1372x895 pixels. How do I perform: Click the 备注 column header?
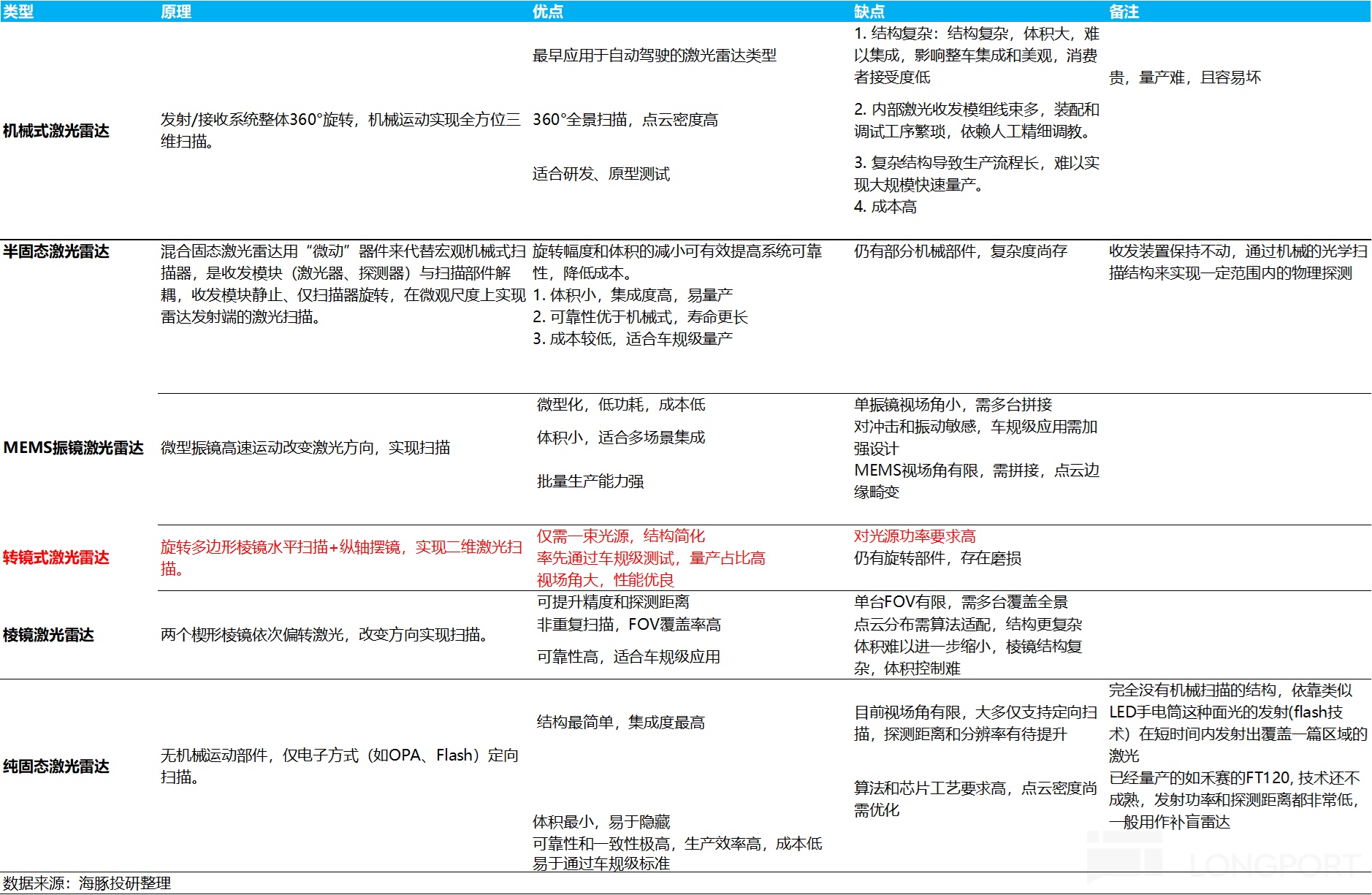(1124, 12)
